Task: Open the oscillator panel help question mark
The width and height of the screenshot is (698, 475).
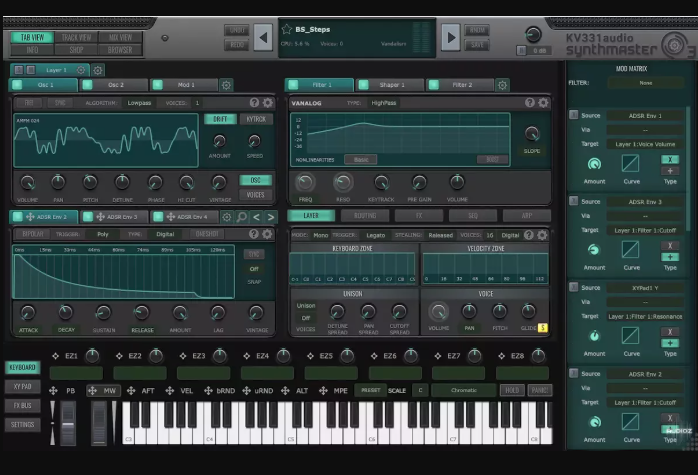Action: (254, 103)
